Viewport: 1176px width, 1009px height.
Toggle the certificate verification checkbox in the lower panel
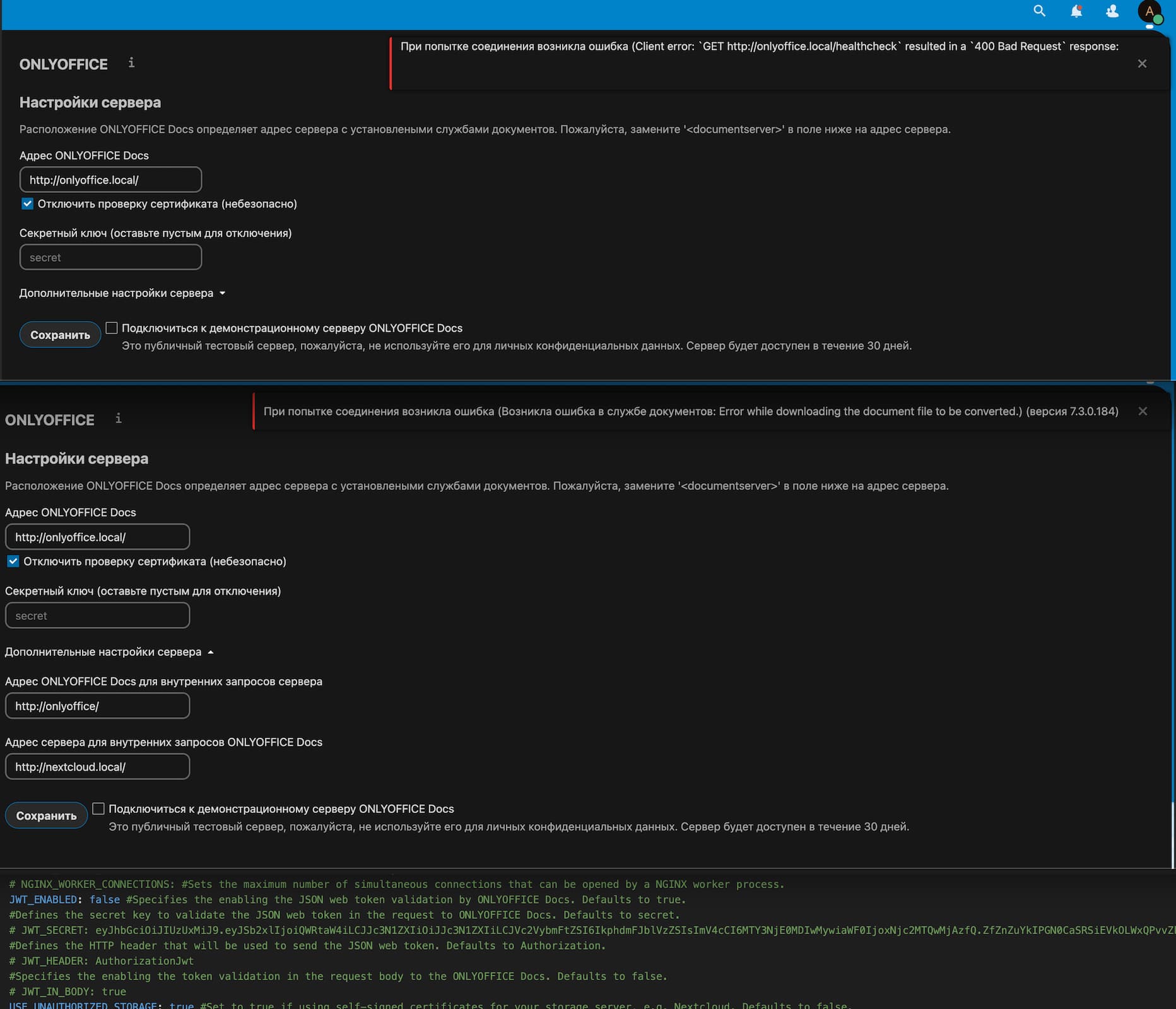click(13, 561)
